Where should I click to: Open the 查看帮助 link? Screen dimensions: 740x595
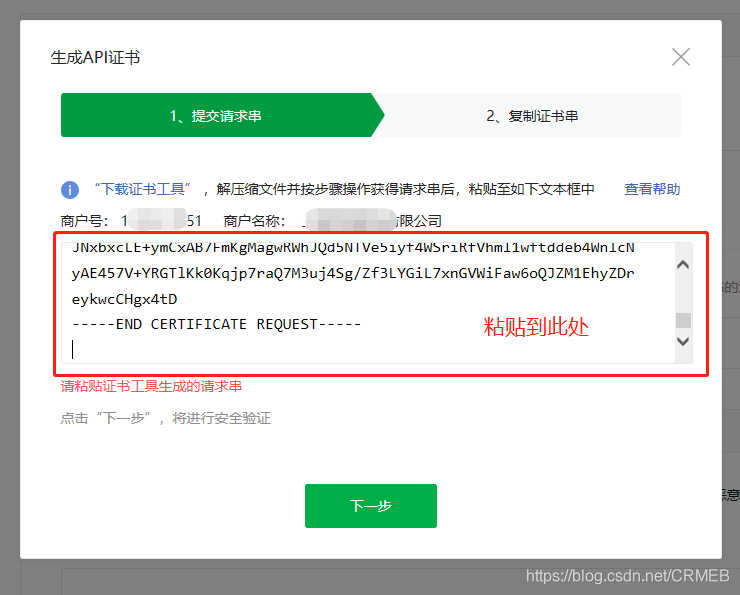point(652,189)
